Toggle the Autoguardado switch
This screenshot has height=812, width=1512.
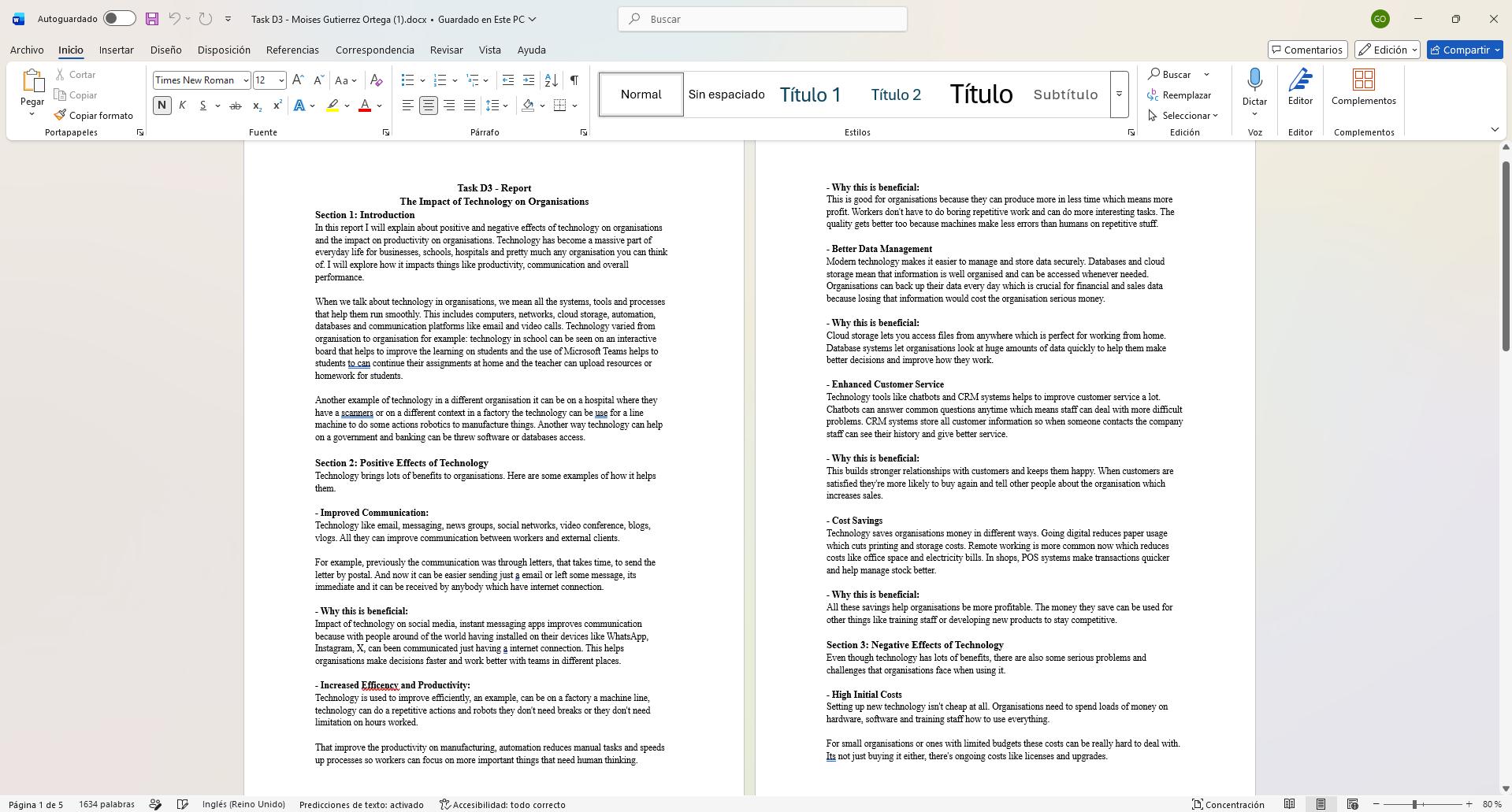point(120,19)
